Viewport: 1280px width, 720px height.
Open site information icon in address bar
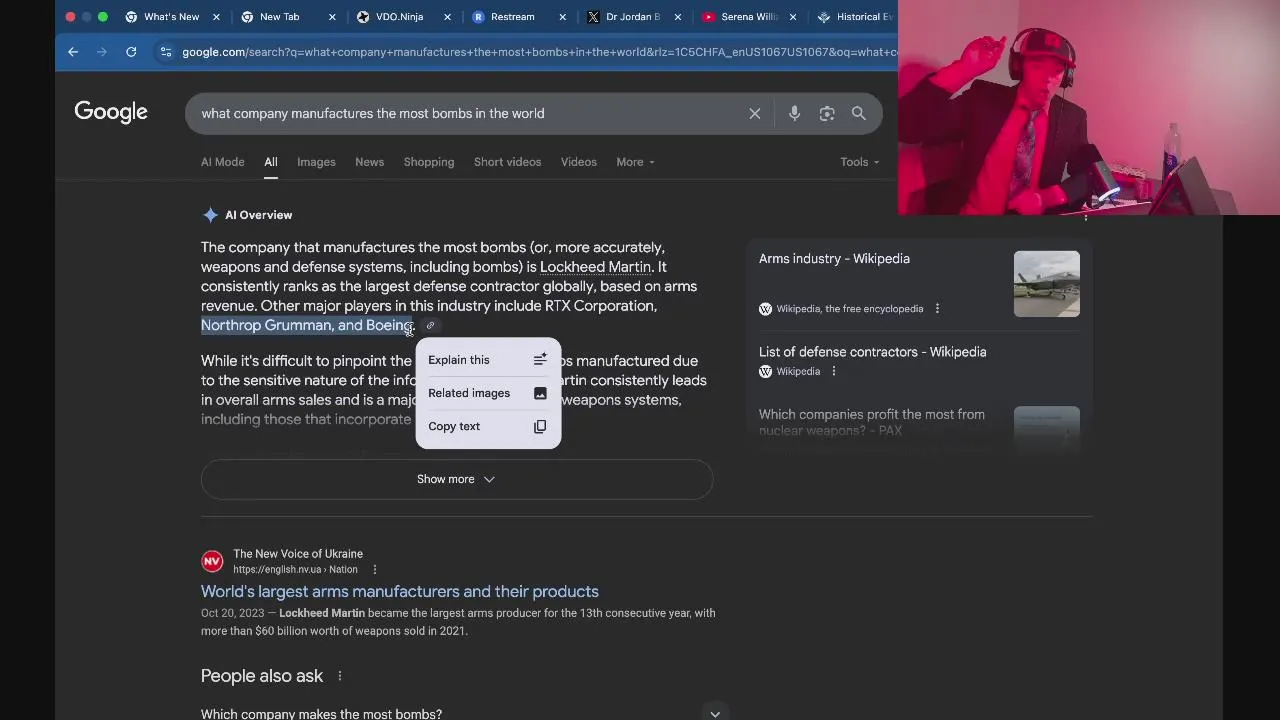tap(166, 52)
